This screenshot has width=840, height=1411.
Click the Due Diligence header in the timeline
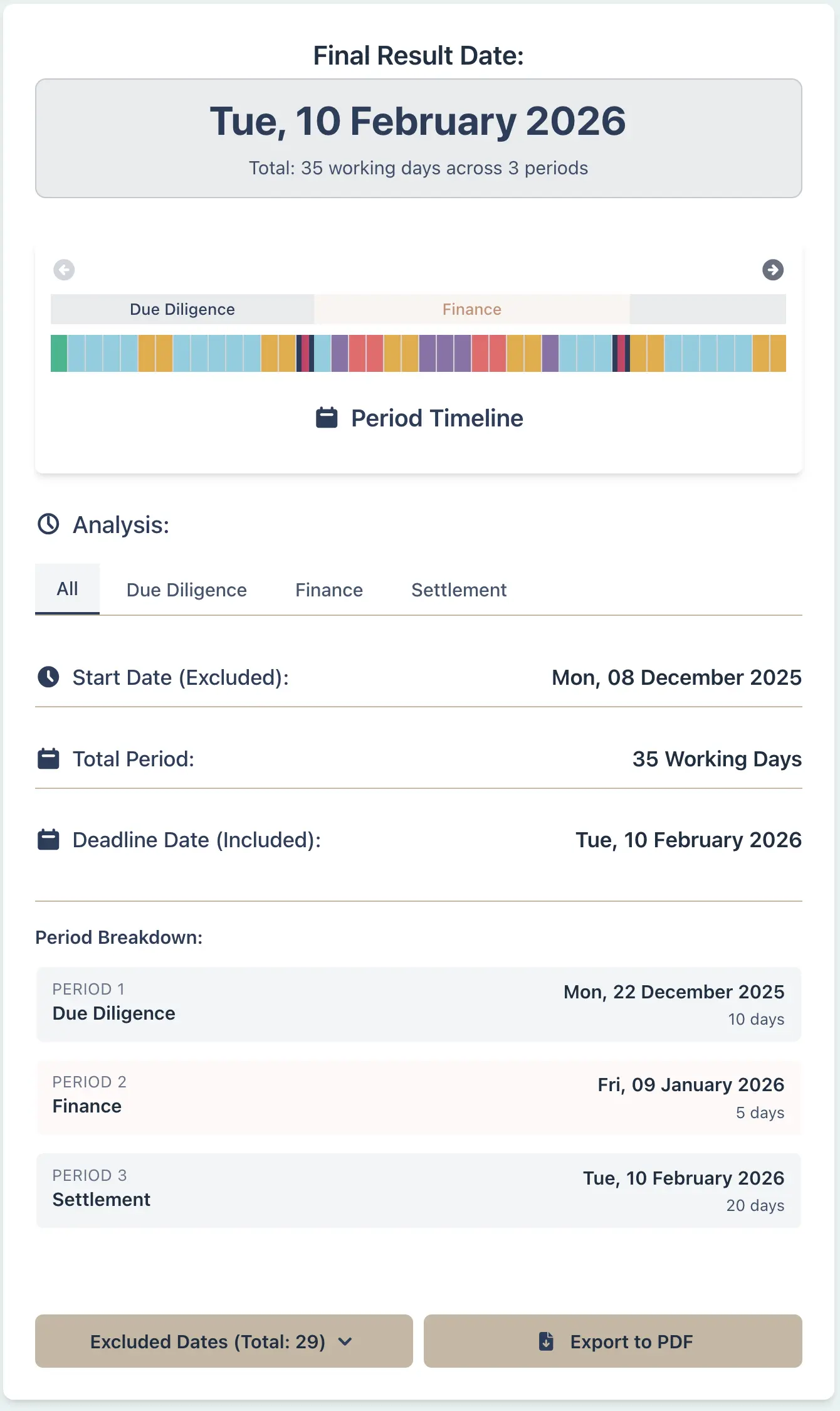182,309
